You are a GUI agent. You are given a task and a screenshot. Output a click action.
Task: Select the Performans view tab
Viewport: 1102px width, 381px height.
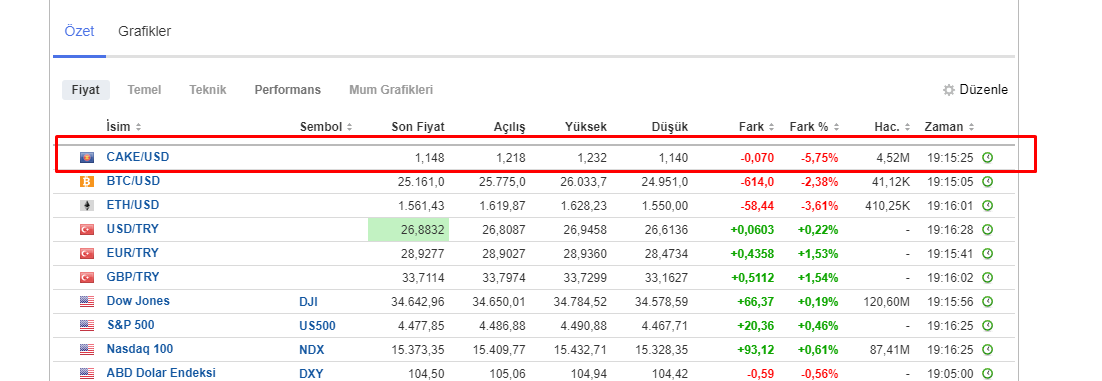coord(287,90)
